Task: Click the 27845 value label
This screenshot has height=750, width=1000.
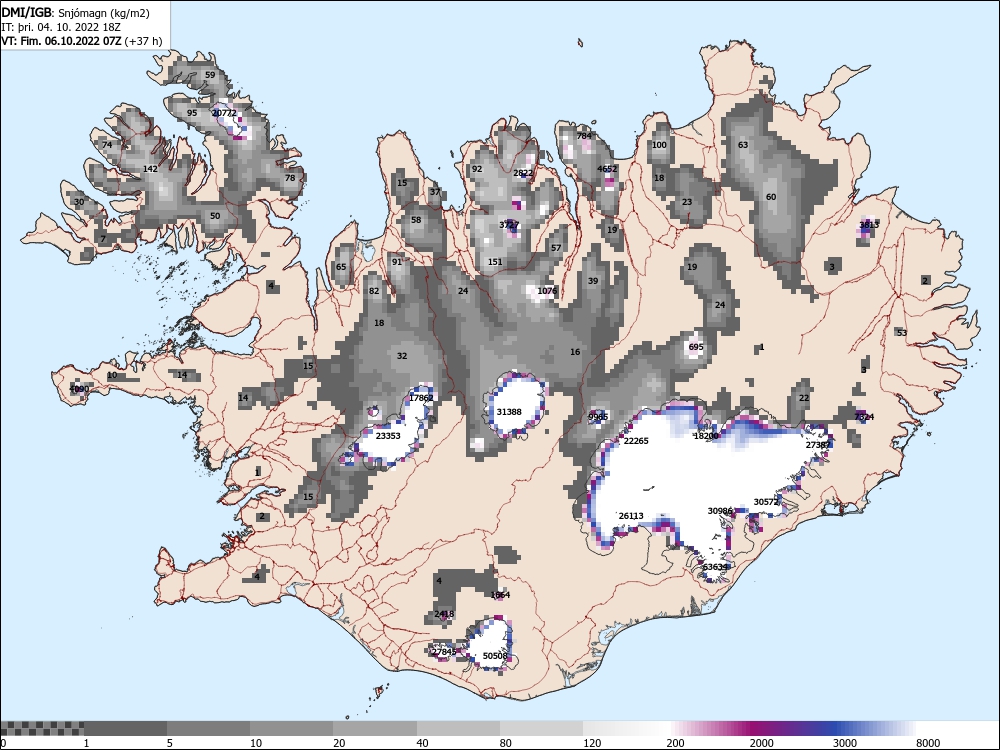Action: (444, 652)
